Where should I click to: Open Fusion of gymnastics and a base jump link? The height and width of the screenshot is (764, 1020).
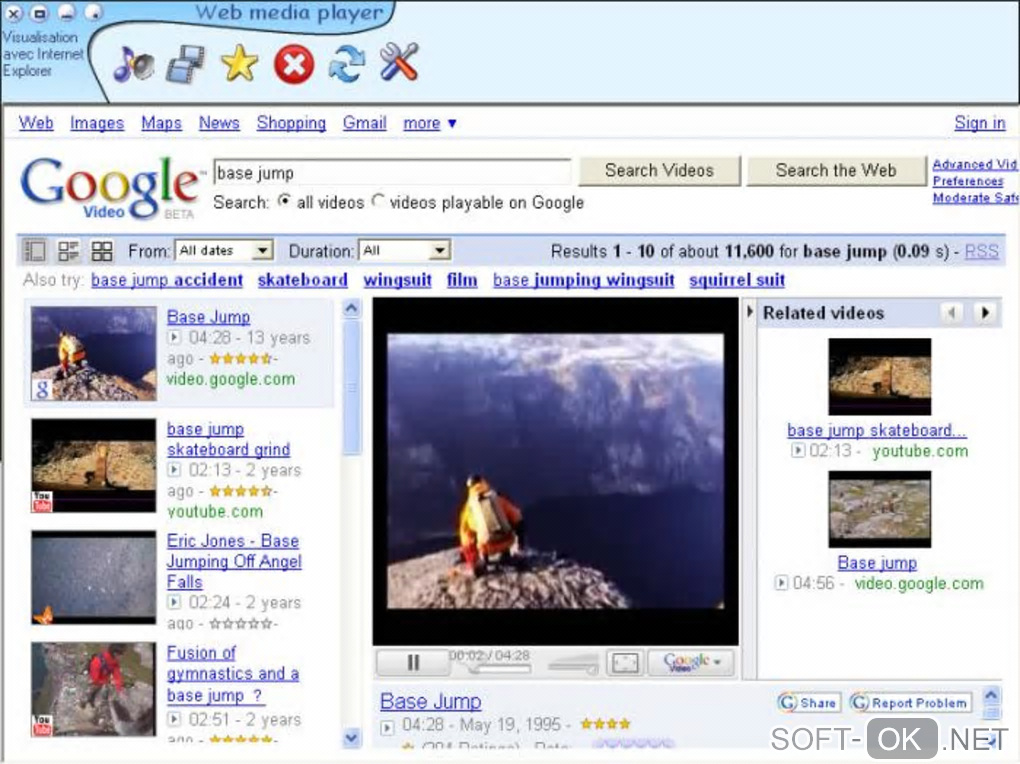tap(233, 674)
